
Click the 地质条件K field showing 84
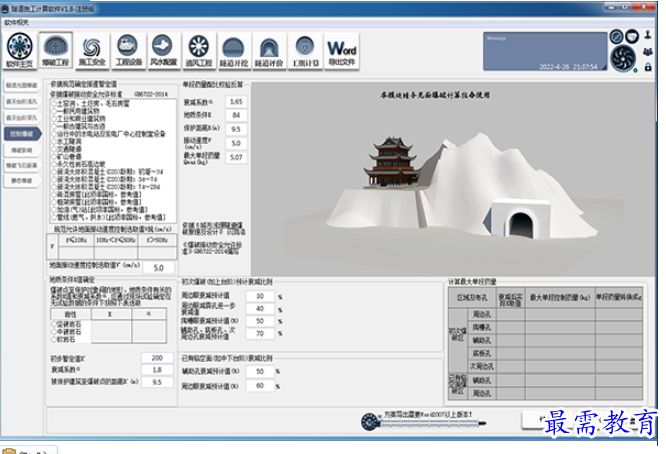236,115
